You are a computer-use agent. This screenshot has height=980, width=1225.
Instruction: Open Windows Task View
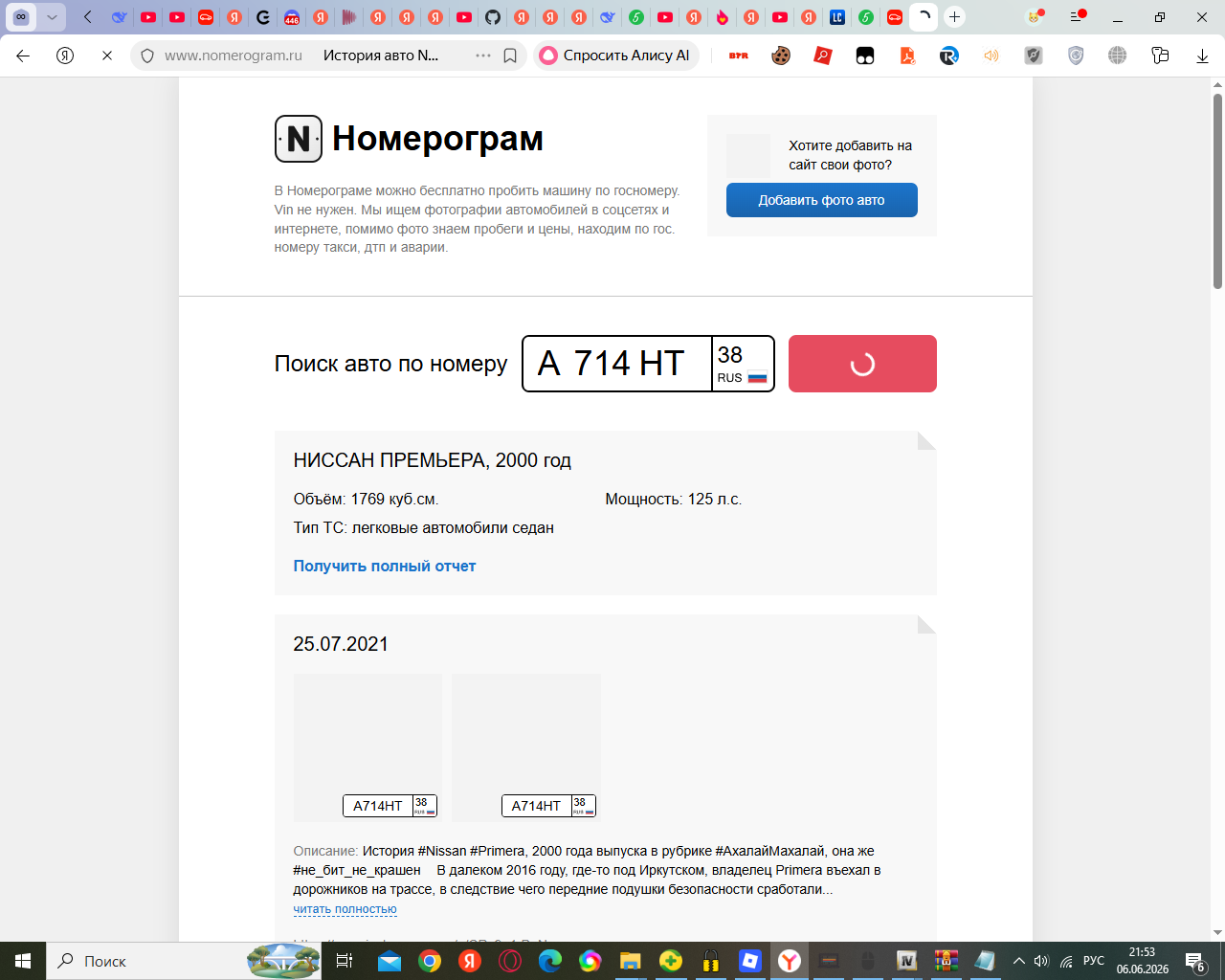point(345,961)
